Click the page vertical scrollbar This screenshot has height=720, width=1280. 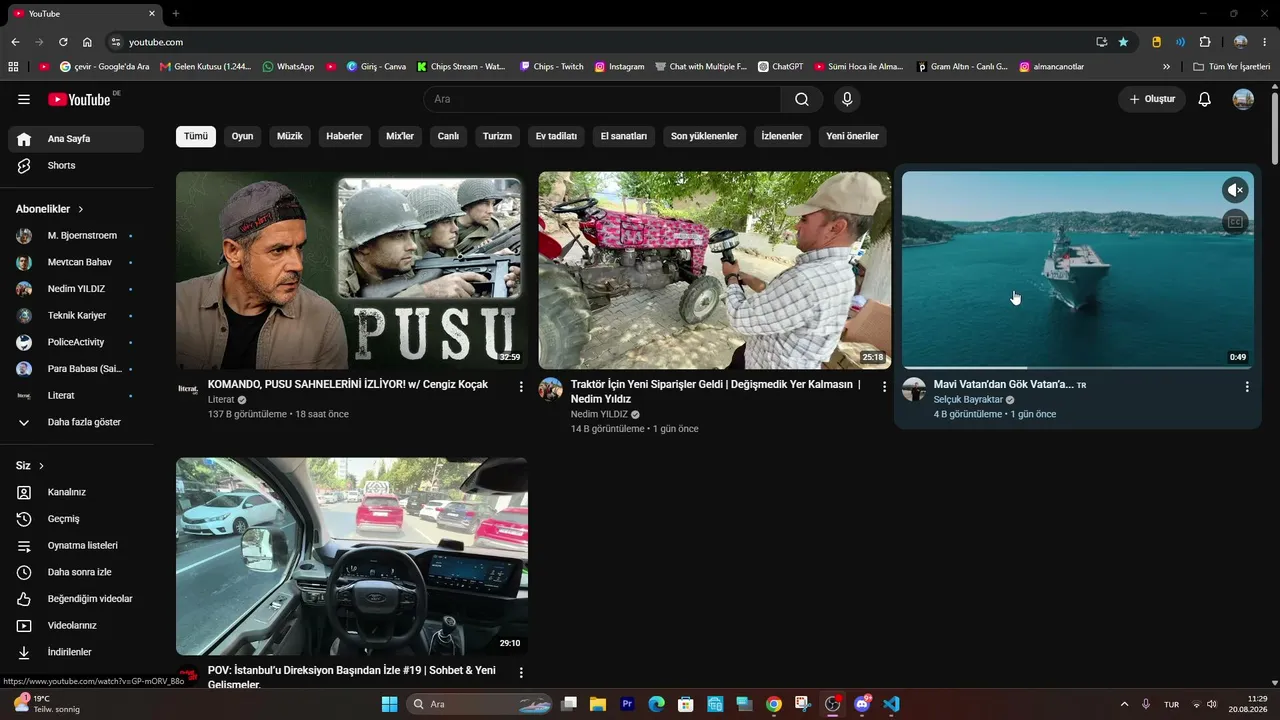(1274, 130)
